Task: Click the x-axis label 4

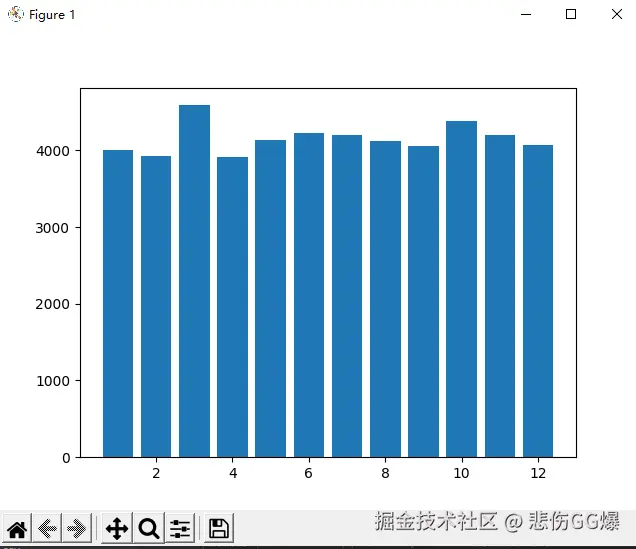Action: point(233,473)
